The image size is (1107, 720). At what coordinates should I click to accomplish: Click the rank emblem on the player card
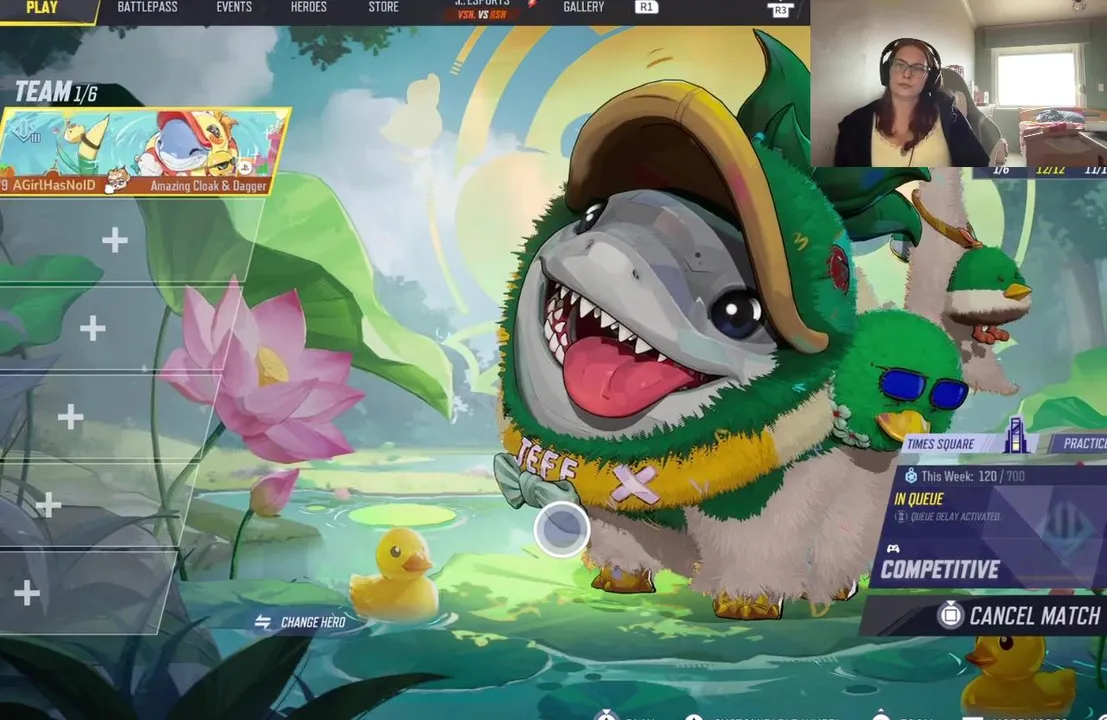[x=27, y=131]
